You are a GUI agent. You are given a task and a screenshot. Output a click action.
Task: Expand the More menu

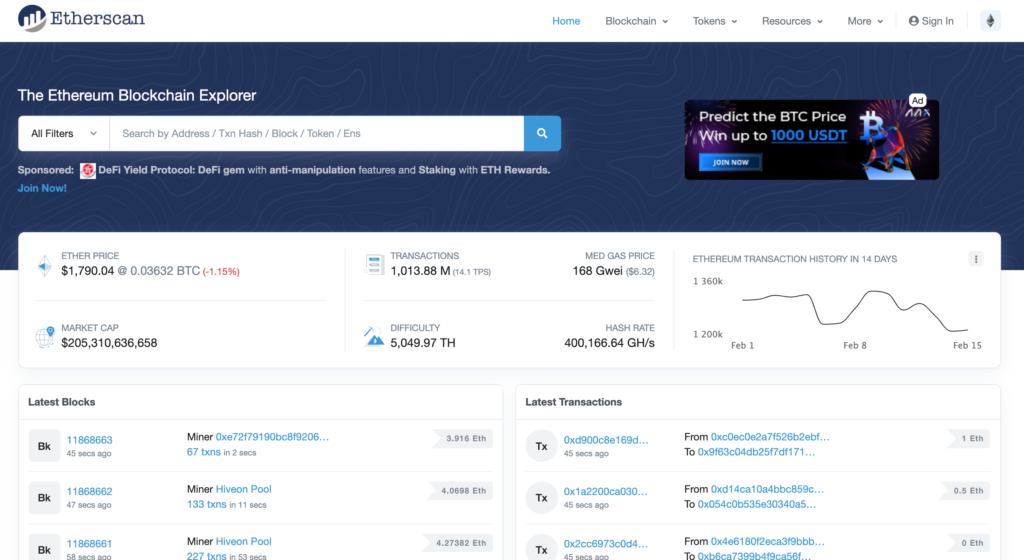(865, 21)
